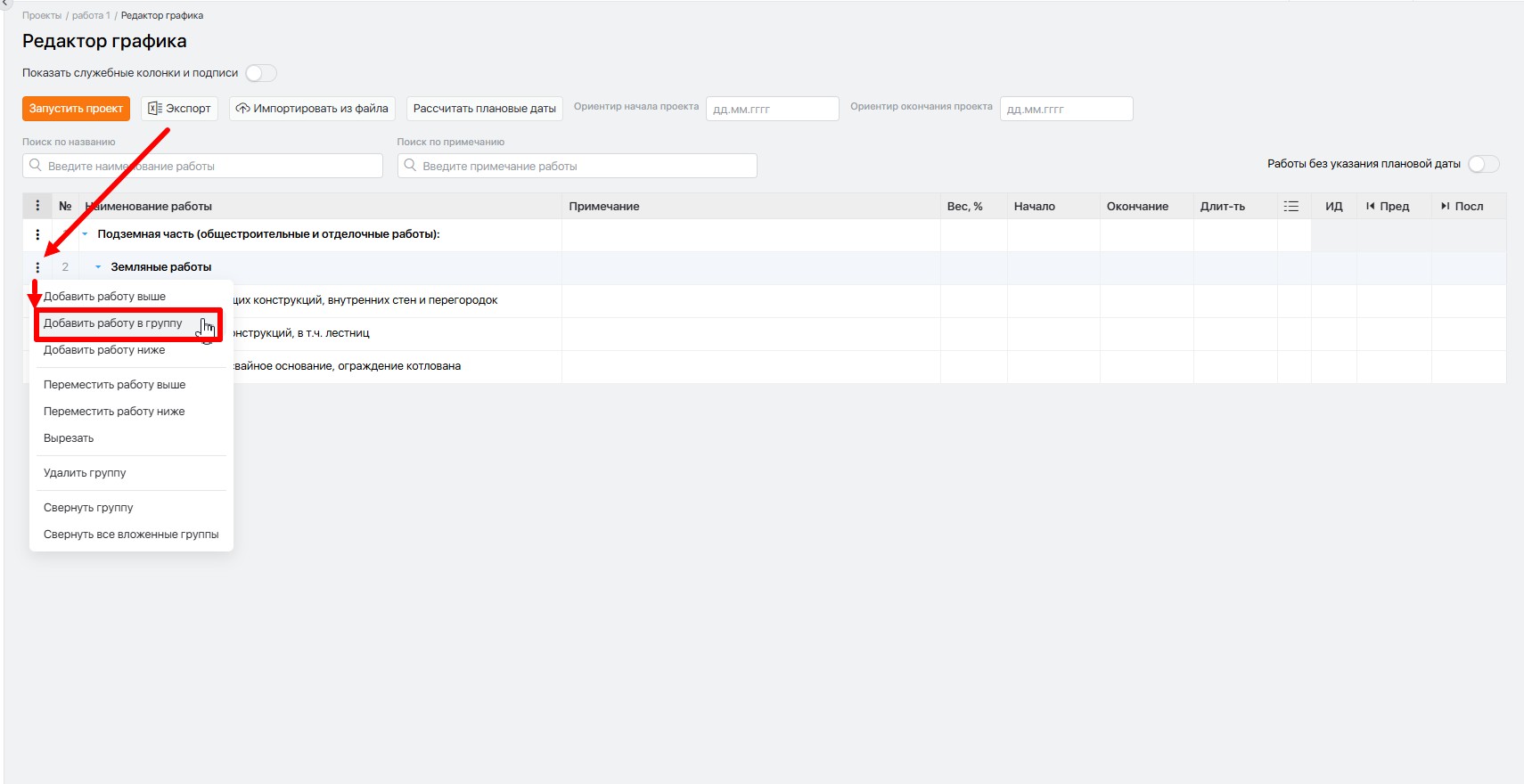Open three-dot menu for Подземная часть row

click(x=37, y=234)
